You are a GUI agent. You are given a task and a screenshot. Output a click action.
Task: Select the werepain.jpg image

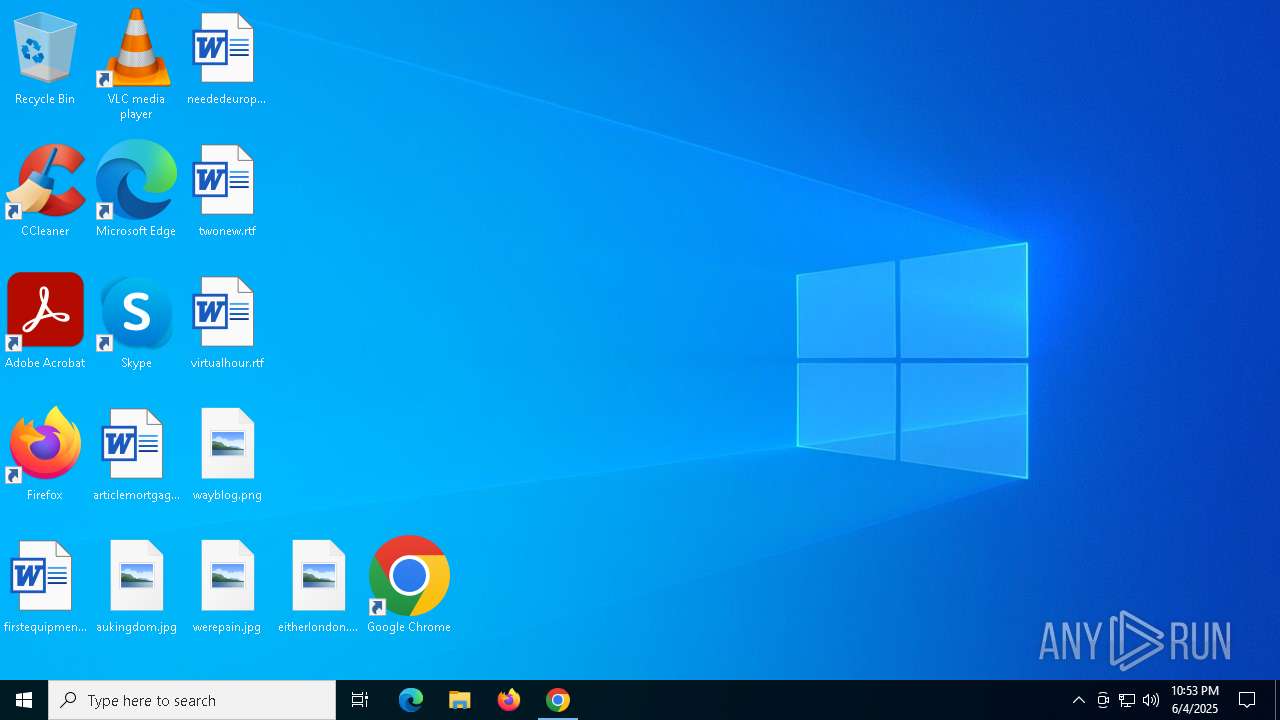click(227, 586)
